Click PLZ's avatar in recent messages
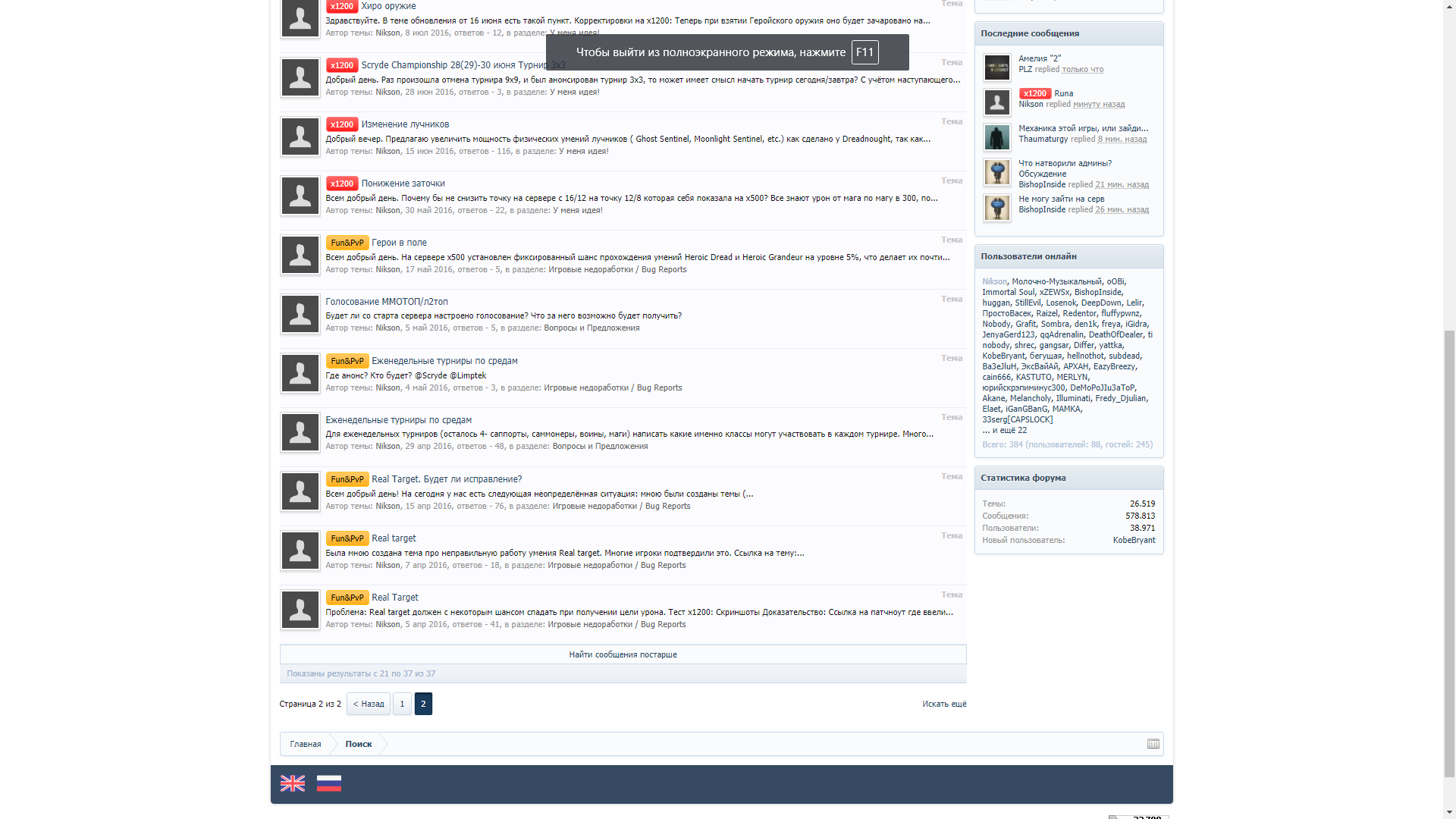Screen dimensions: 1456x819 [x=996, y=67]
